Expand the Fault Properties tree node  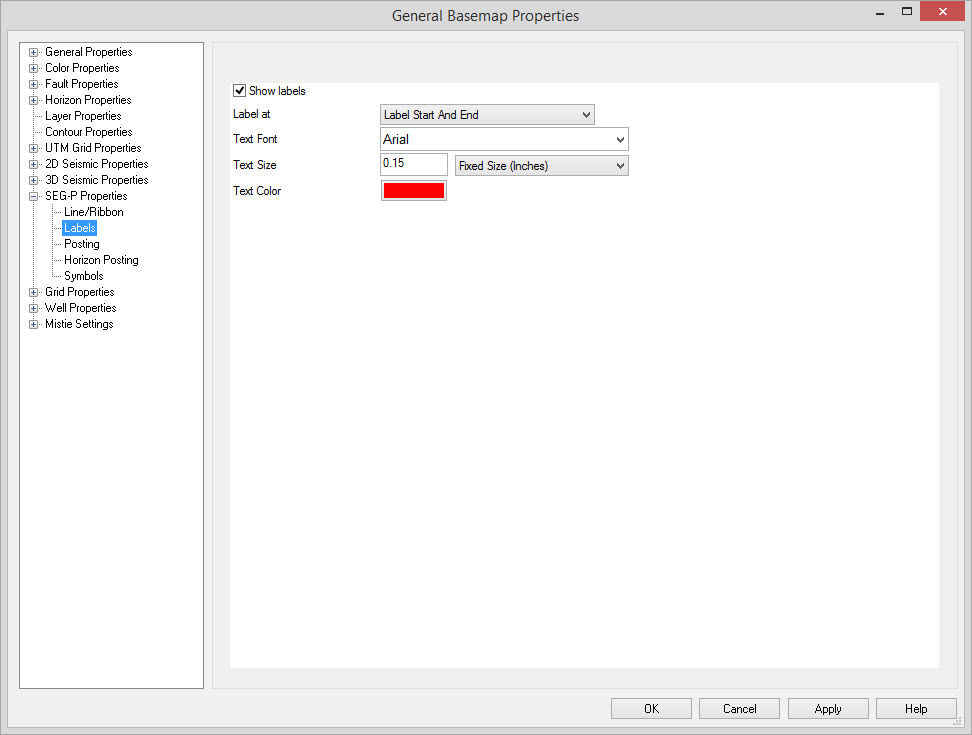[34, 84]
